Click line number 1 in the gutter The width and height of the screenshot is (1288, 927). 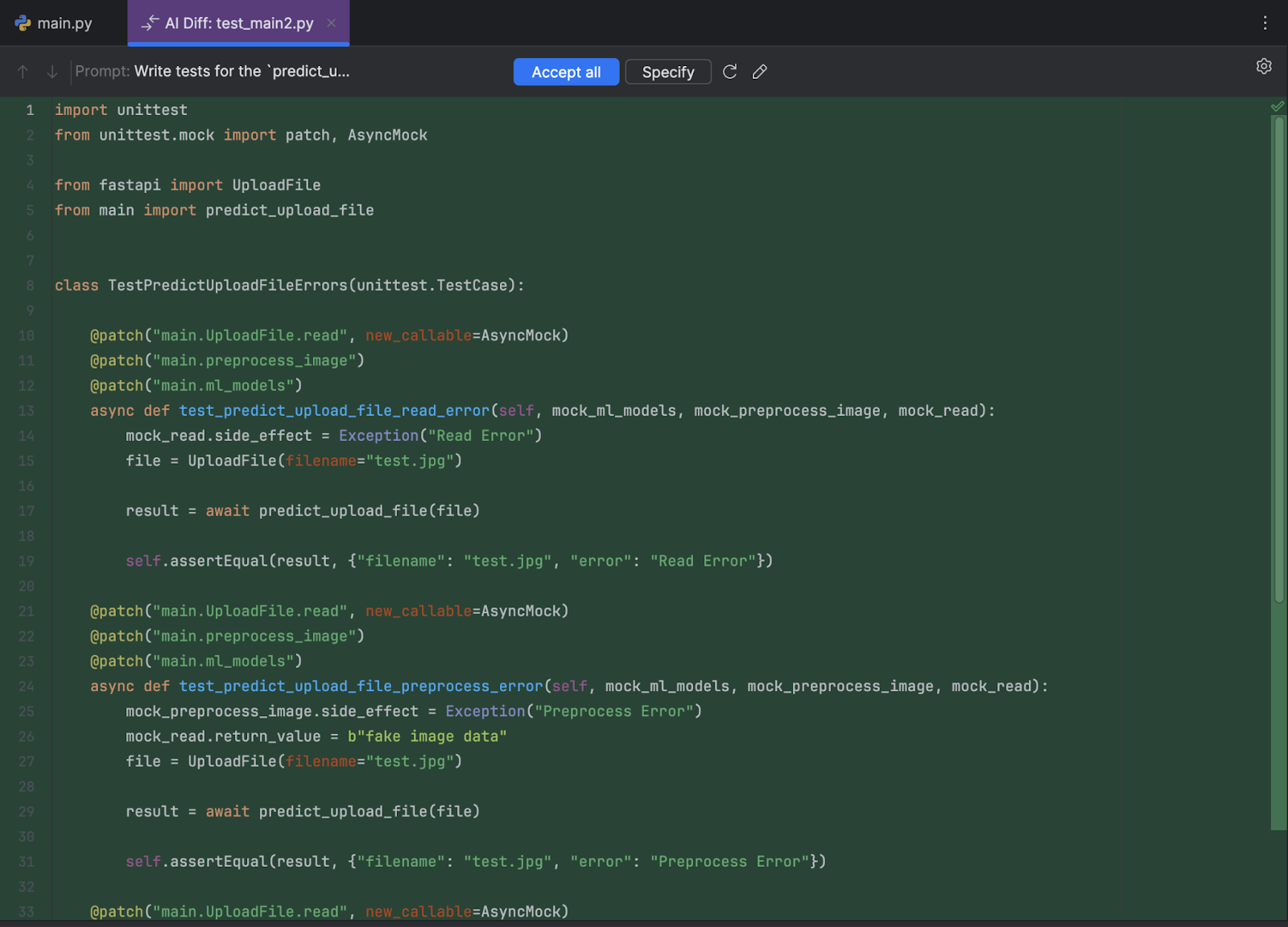click(x=30, y=110)
